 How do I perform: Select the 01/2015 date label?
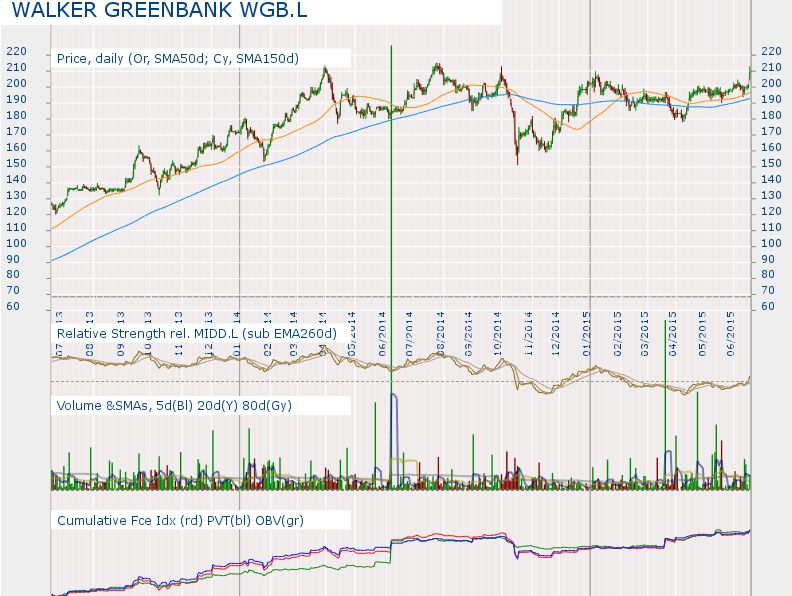(x=586, y=334)
